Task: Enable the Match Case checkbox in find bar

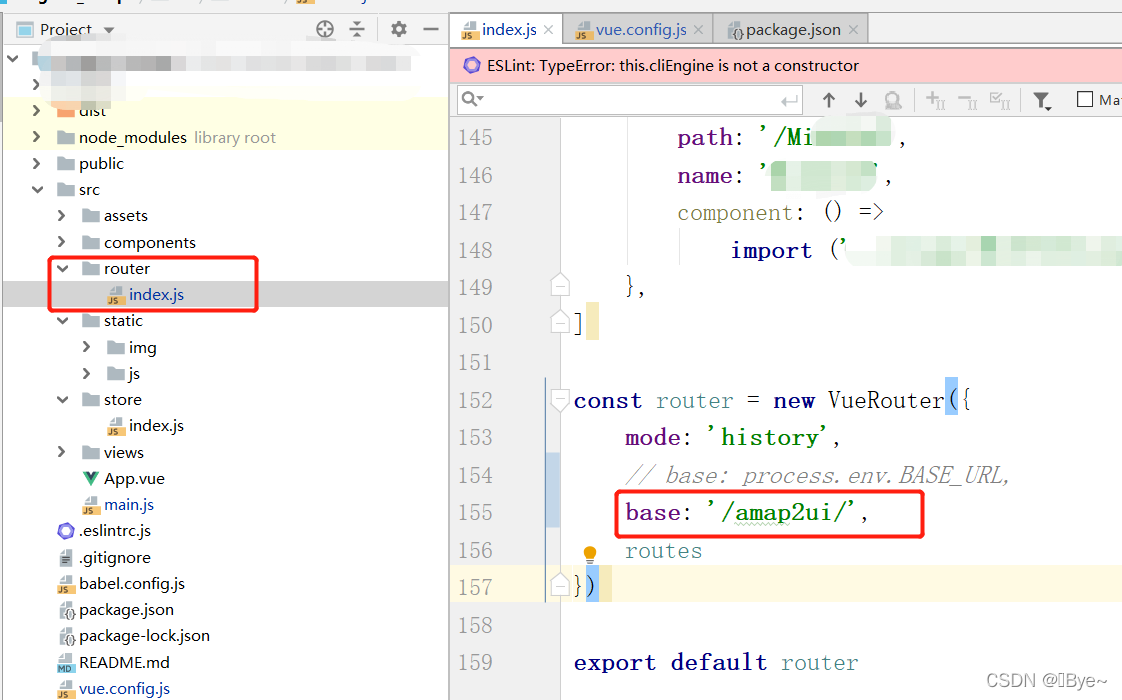Action: (1084, 99)
